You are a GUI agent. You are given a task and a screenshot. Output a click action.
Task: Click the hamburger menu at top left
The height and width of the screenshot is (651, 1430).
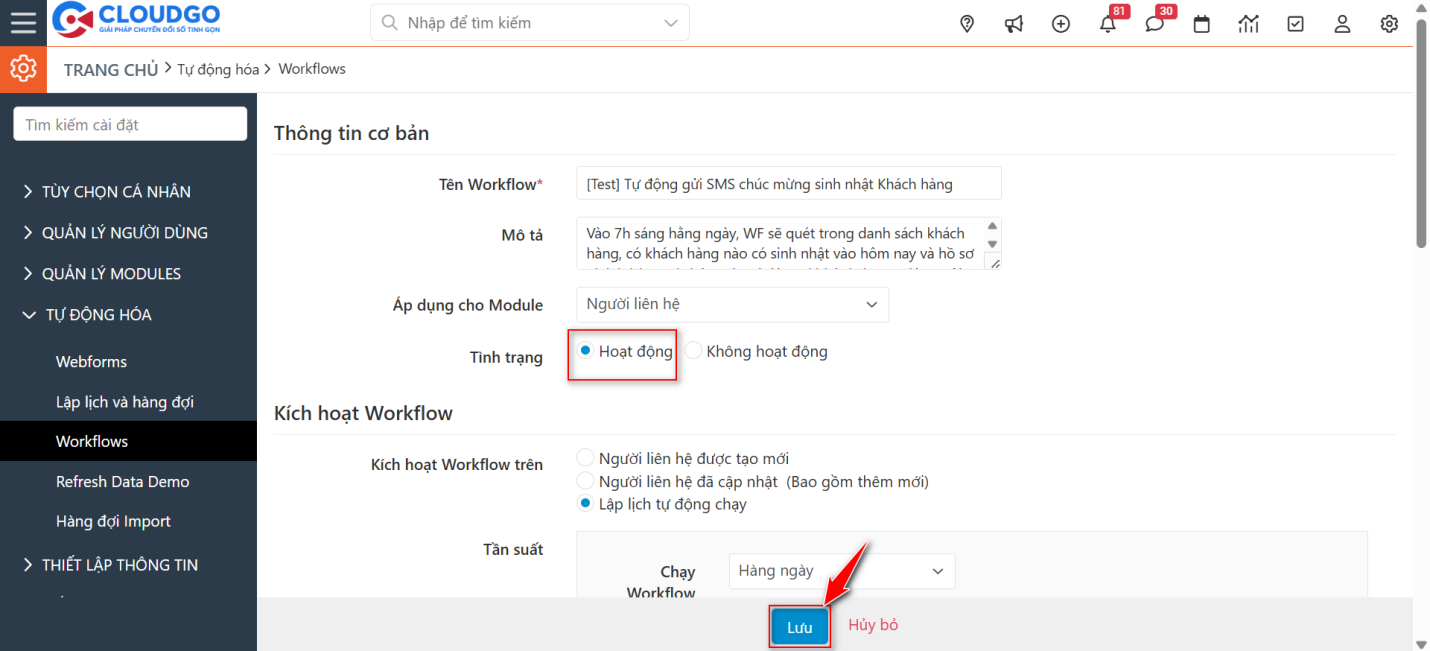(x=23, y=22)
